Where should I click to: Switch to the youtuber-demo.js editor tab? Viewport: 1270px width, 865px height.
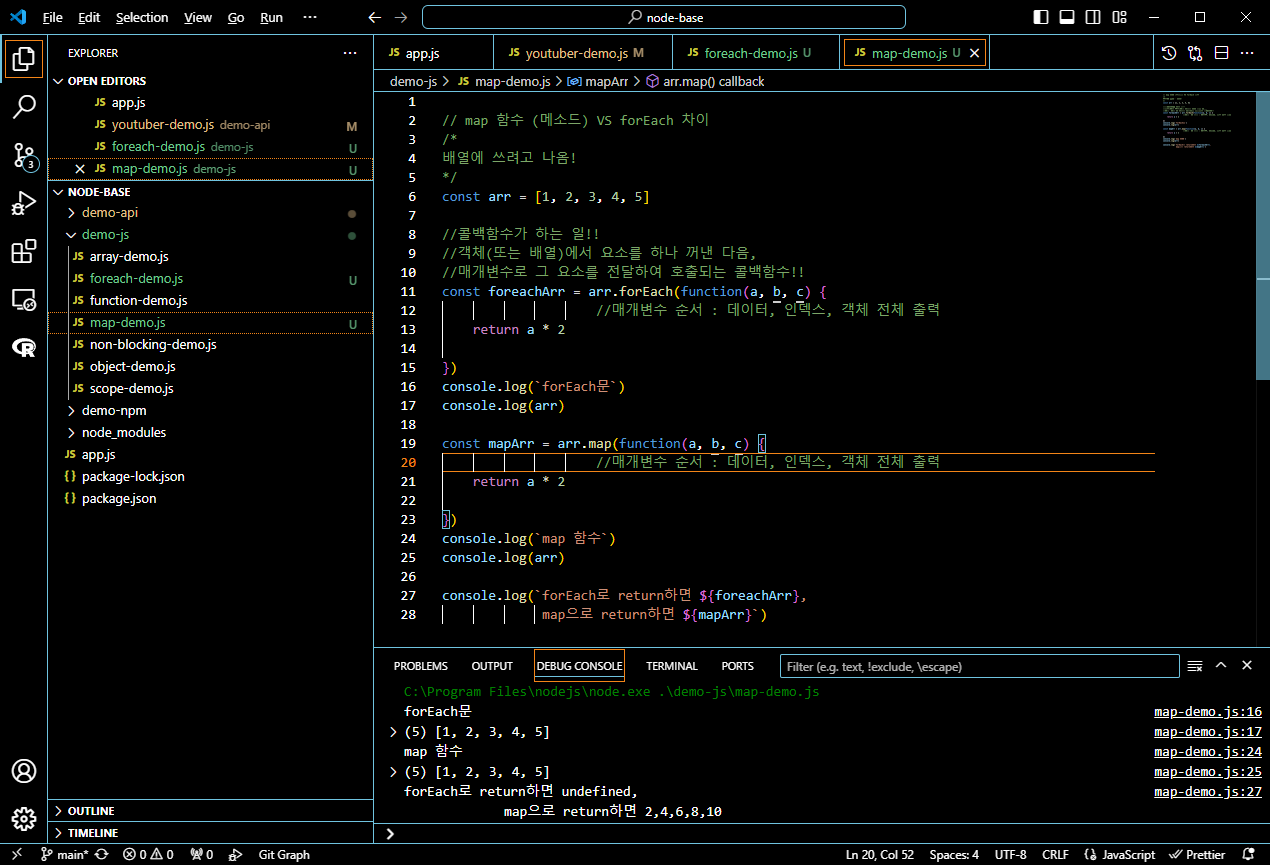click(x=583, y=53)
